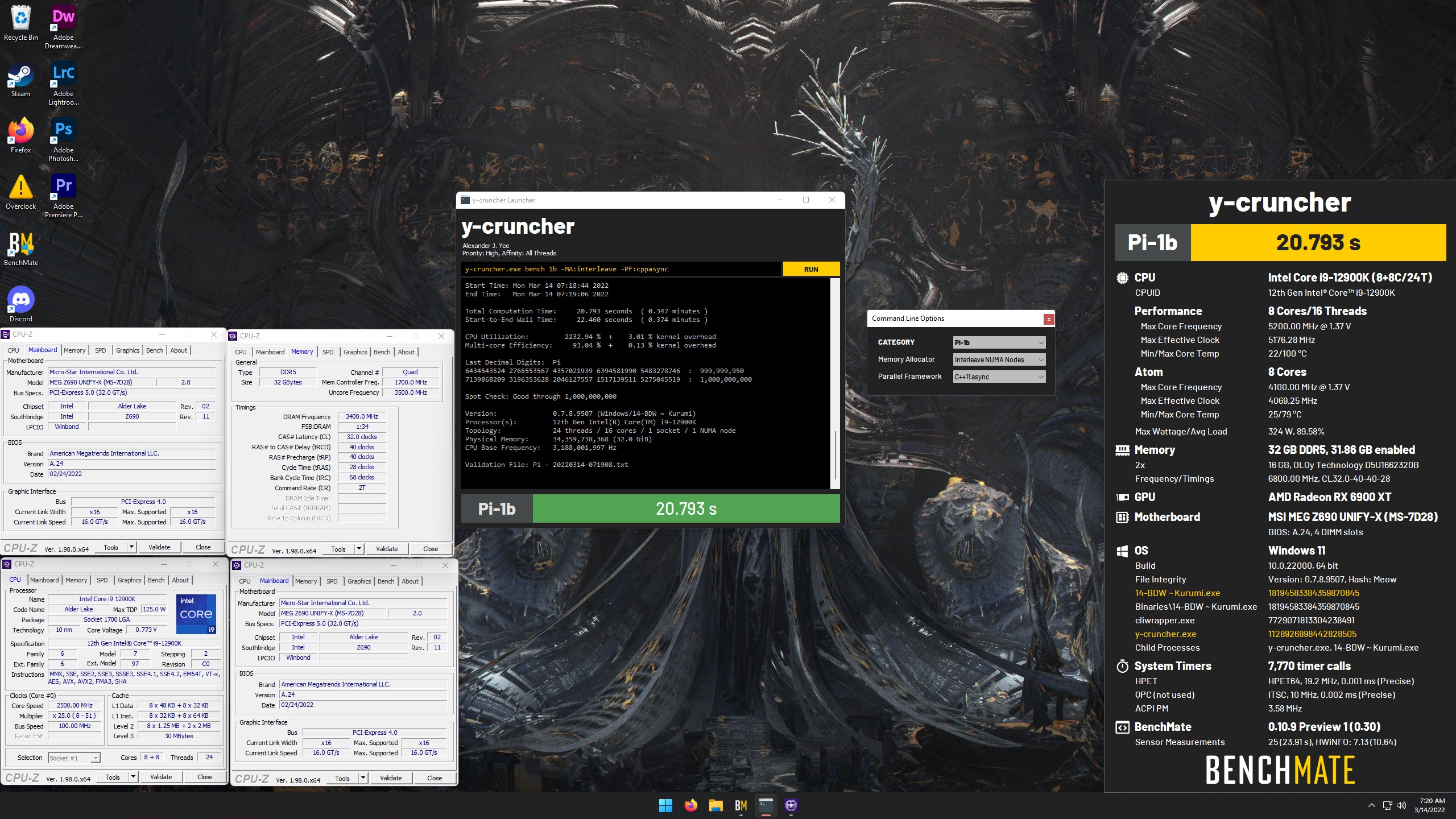Open the Windows Start button

click(x=665, y=805)
